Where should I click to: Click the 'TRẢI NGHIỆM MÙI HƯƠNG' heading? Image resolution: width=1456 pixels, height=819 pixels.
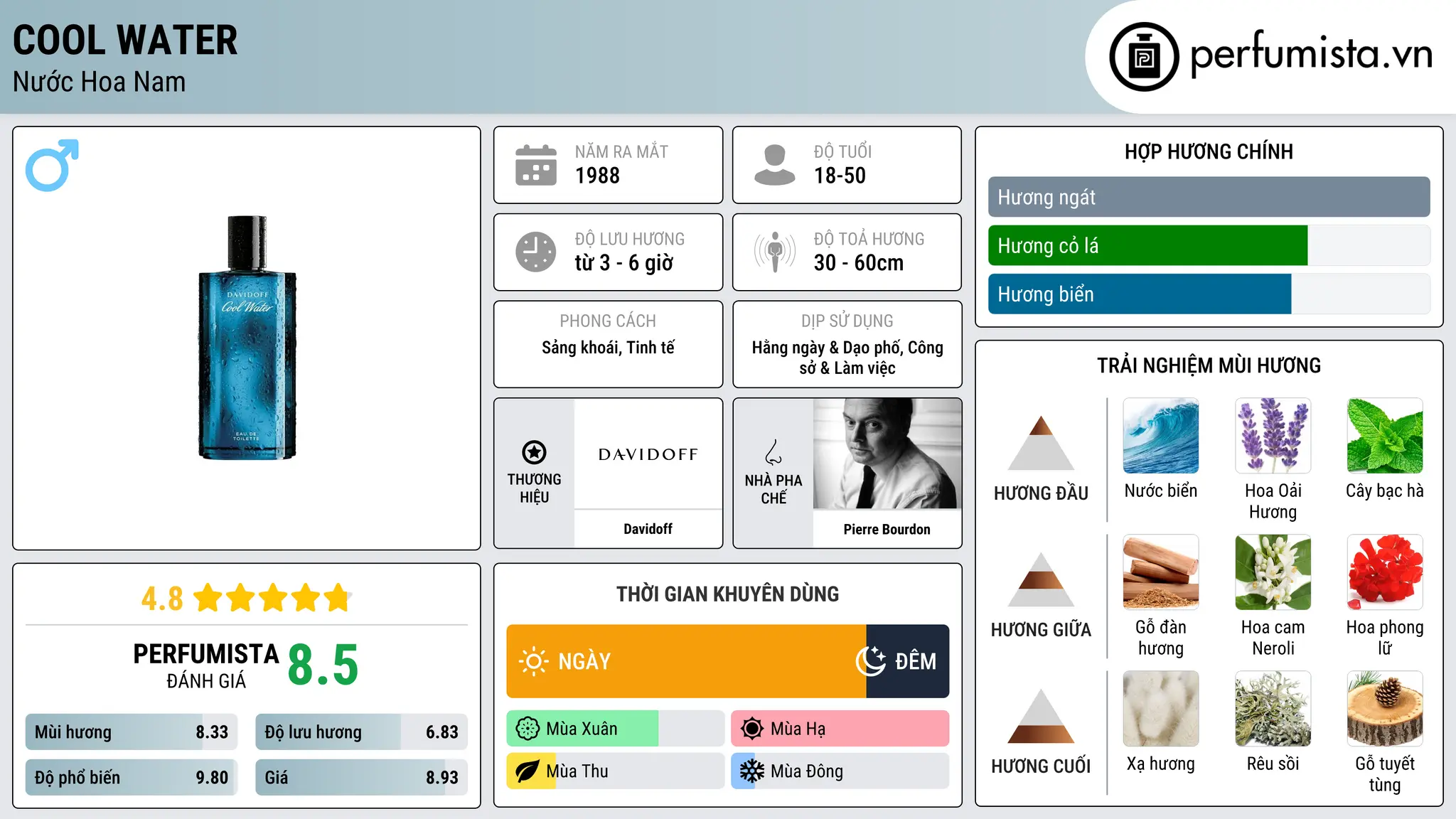pos(1209,365)
